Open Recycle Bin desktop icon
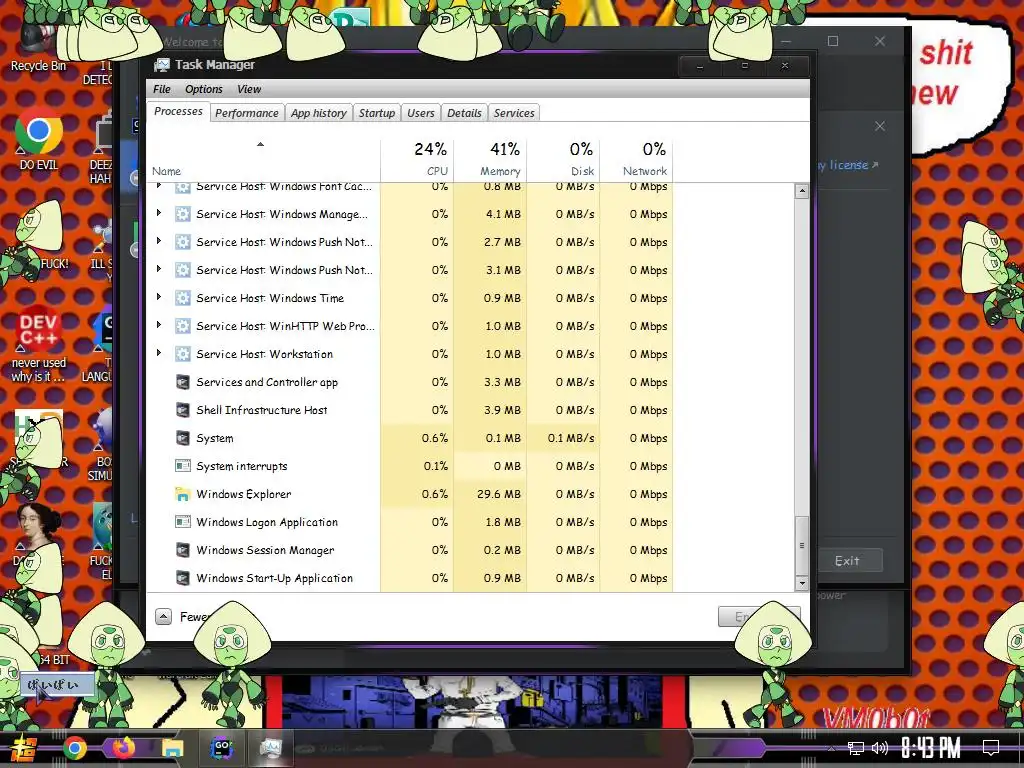Screen dimensions: 1024x768 [38, 47]
